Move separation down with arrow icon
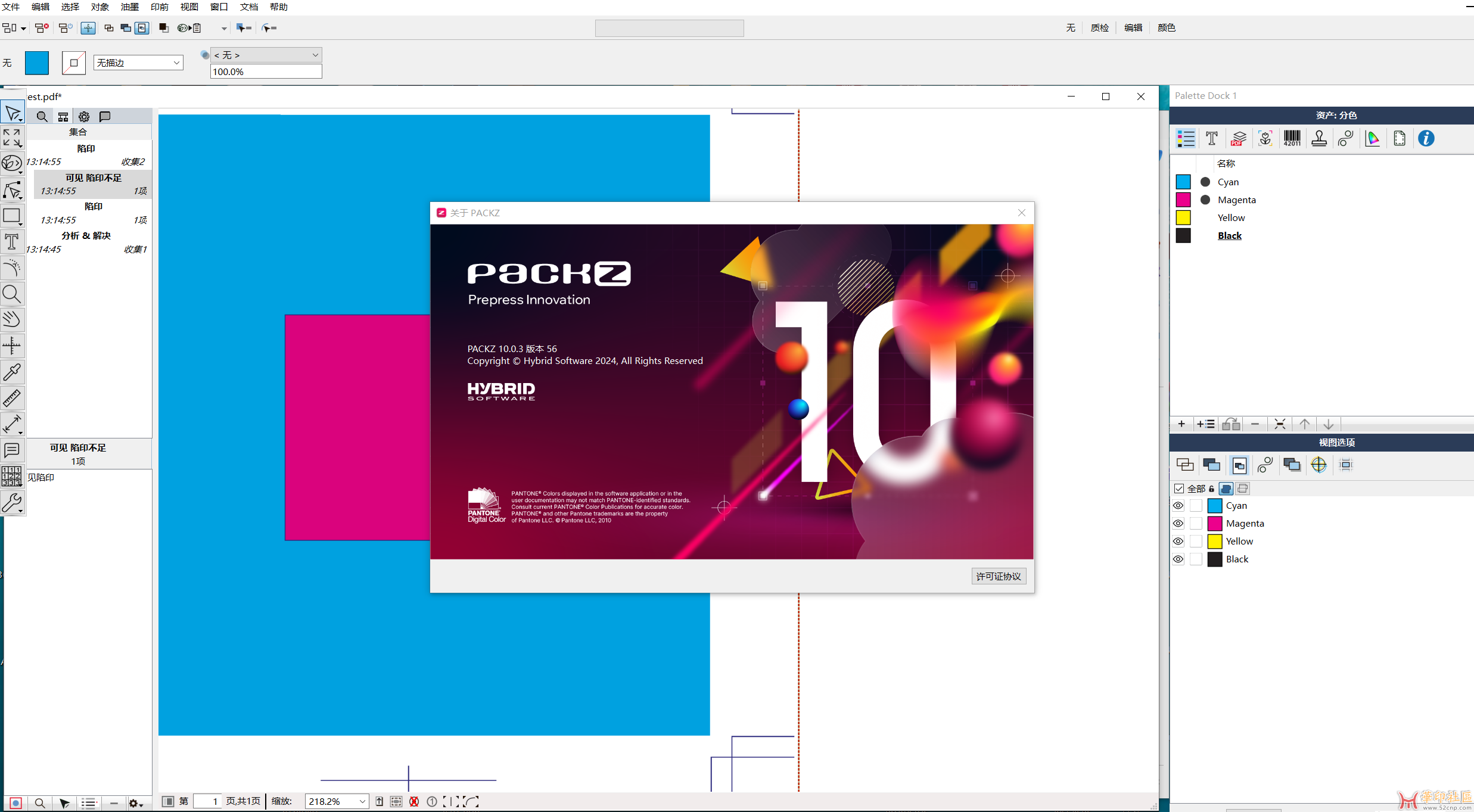The image size is (1474, 812). click(1329, 424)
